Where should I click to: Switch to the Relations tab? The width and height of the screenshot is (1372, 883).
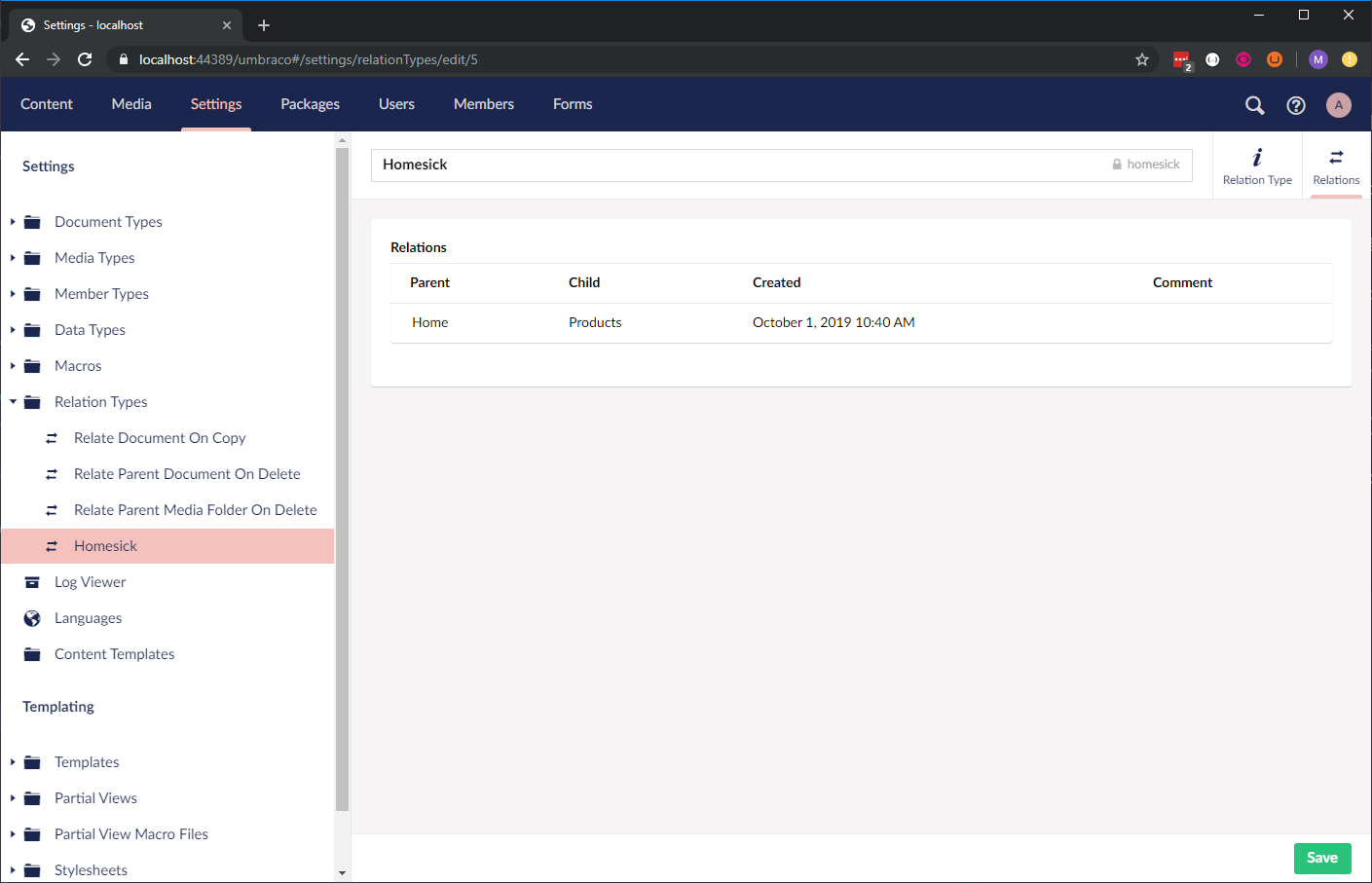point(1335,166)
